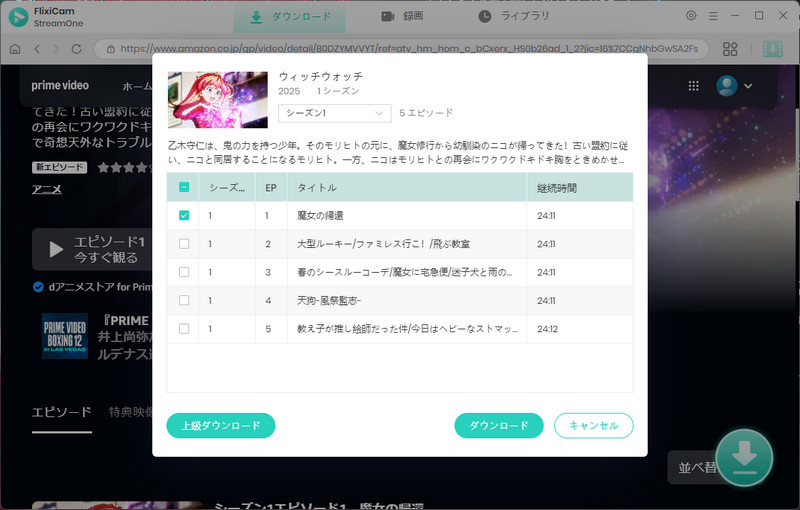Click the キャンセル button
The width and height of the screenshot is (800, 510).
coord(594,425)
